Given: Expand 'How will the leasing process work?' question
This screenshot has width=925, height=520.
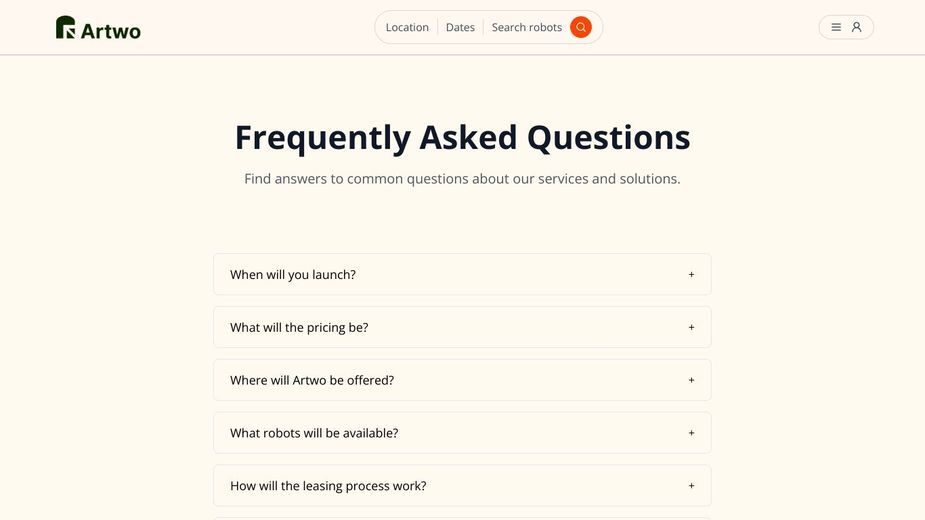Looking at the screenshot, I should [462, 486].
